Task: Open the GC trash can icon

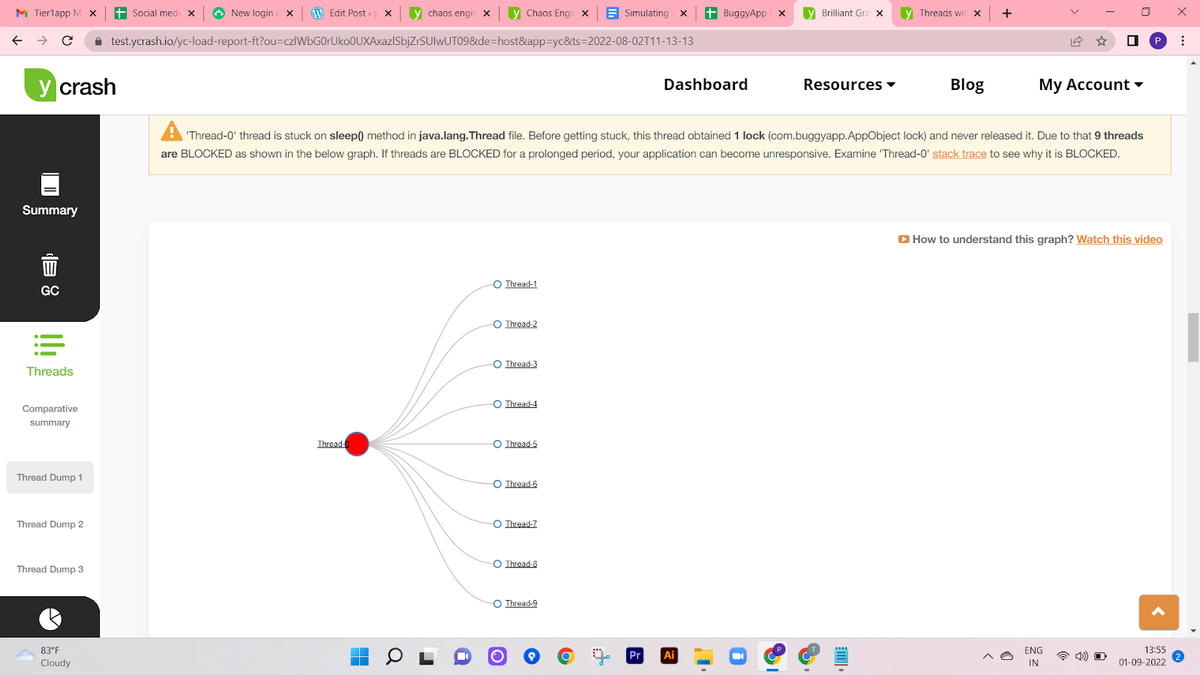Action: 50,266
